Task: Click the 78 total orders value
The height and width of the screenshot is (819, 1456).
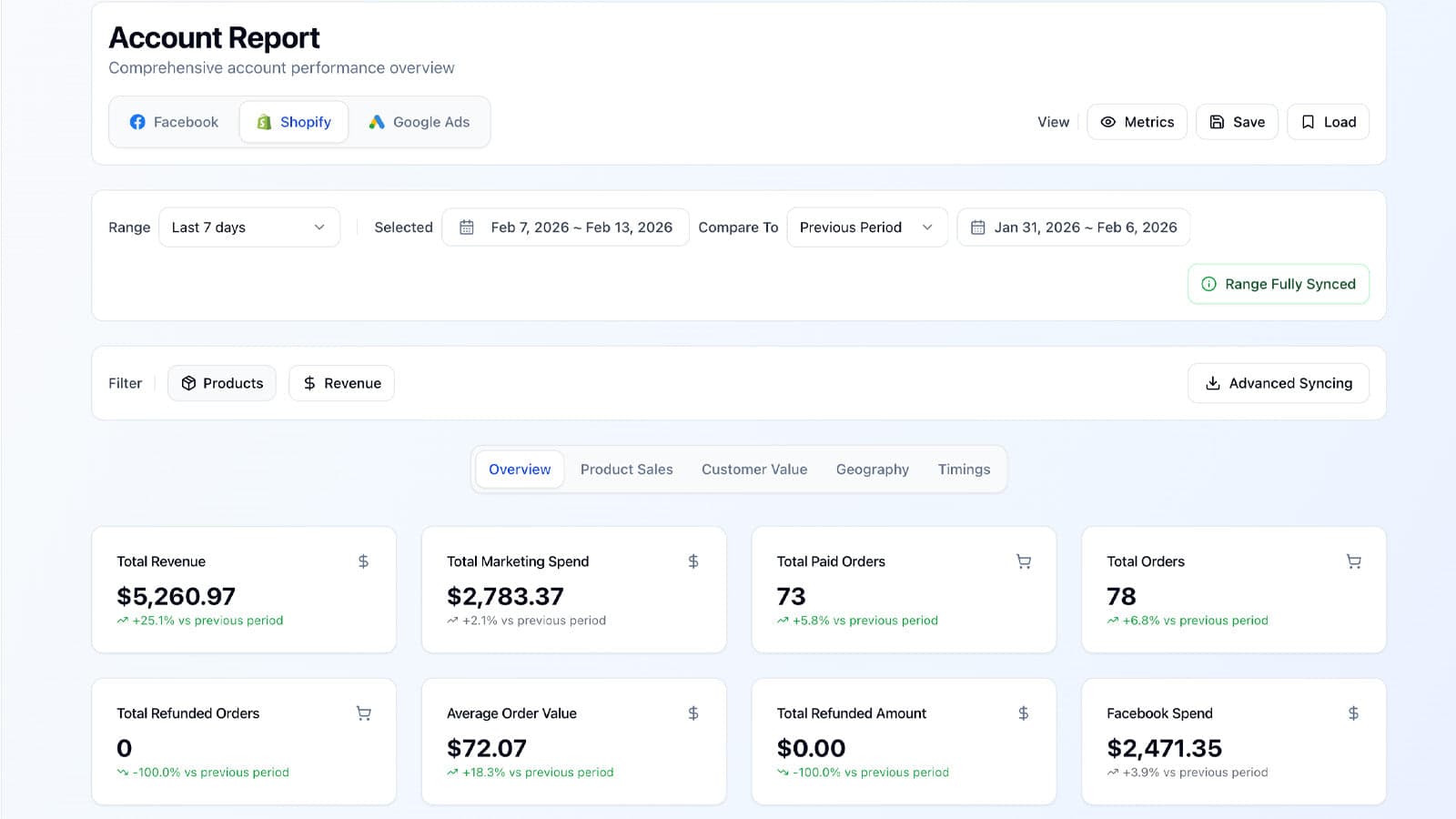Action: point(1121,596)
